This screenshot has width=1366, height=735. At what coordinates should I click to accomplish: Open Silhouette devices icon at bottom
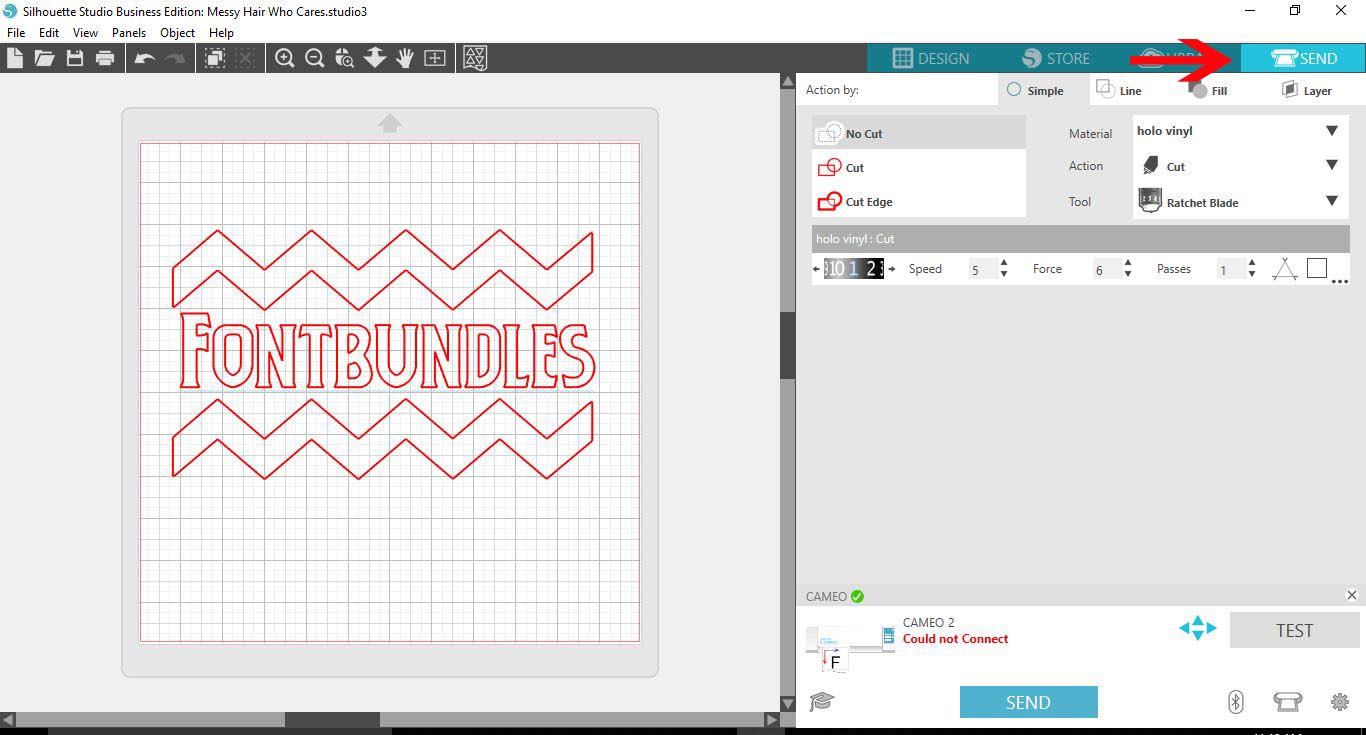[1287, 702]
